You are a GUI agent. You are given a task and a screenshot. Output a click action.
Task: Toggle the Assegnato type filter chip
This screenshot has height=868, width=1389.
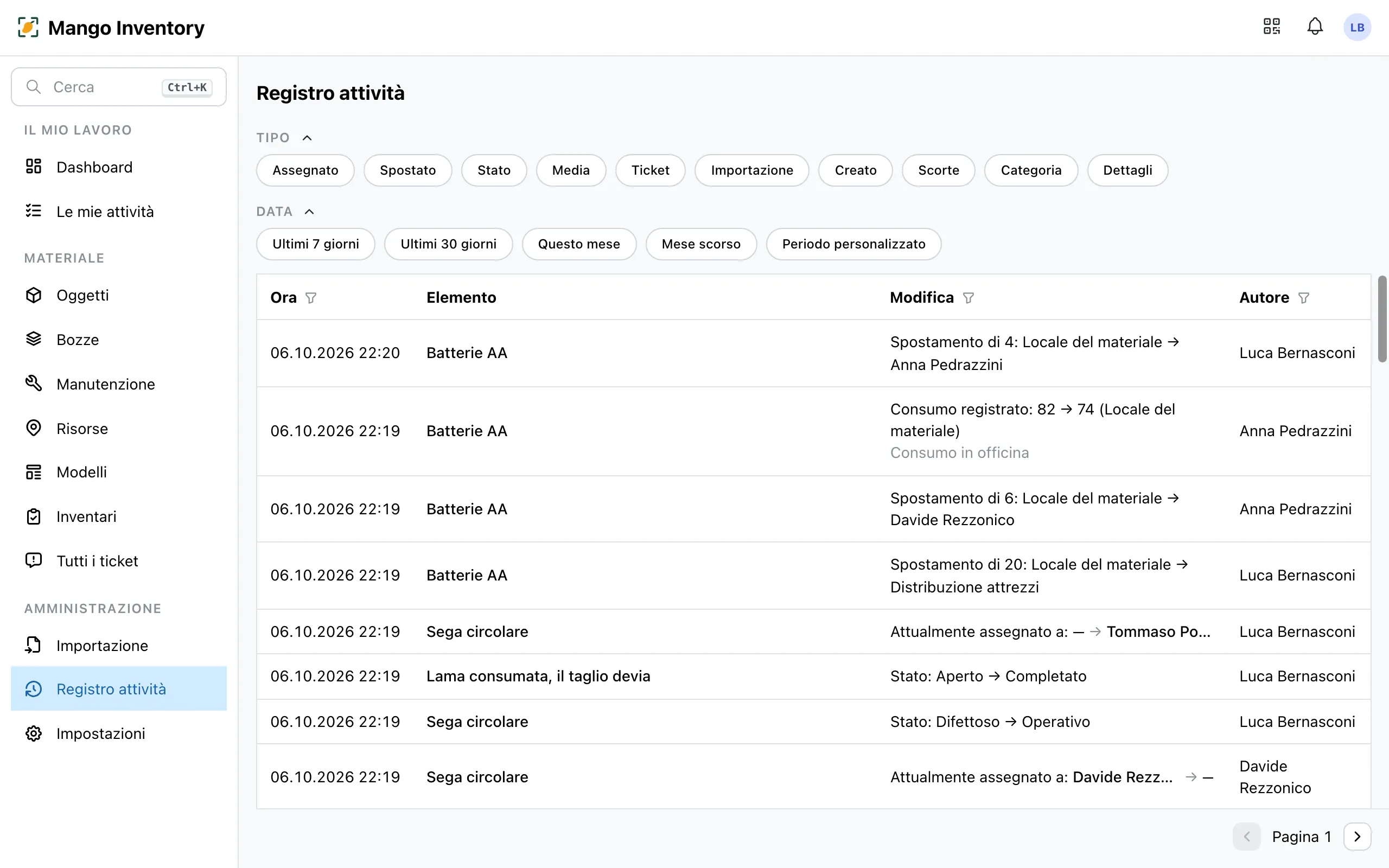pos(305,170)
